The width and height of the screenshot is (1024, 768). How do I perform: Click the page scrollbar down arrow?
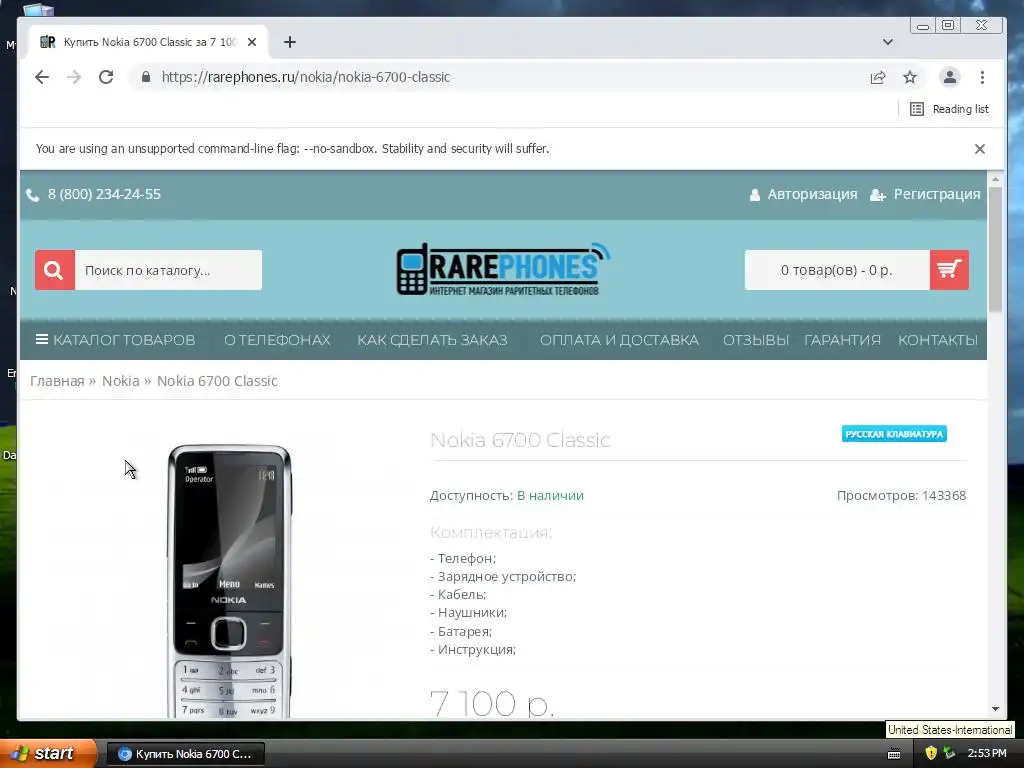(995, 709)
